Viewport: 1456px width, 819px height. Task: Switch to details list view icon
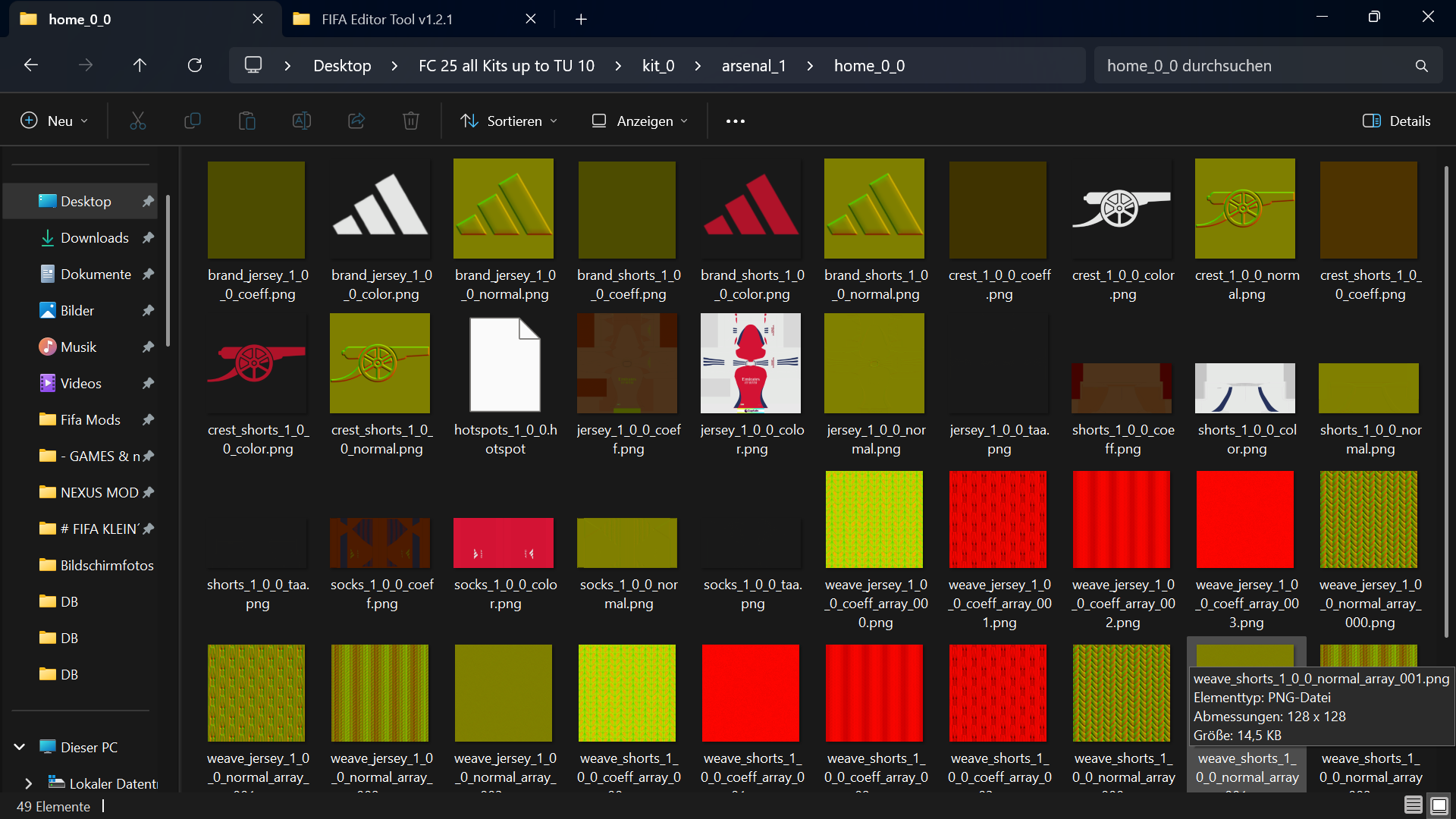pos(1414,805)
